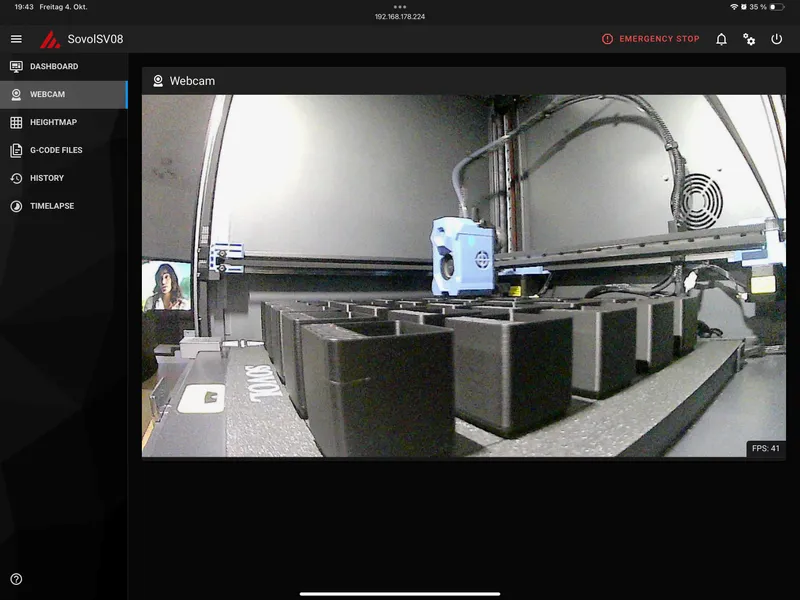Open the print History page

click(64, 178)
